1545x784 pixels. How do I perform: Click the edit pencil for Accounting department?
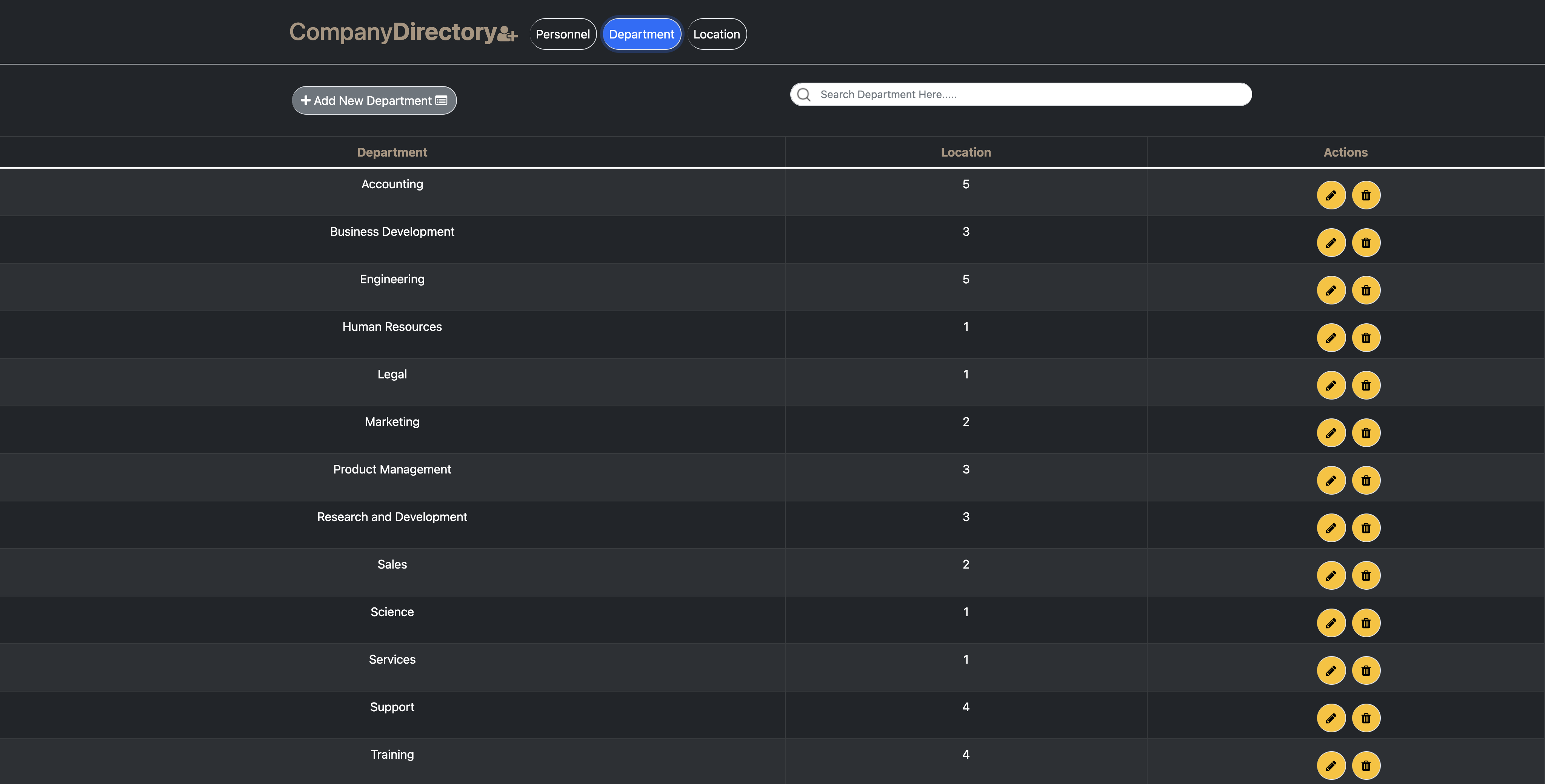1331,195
